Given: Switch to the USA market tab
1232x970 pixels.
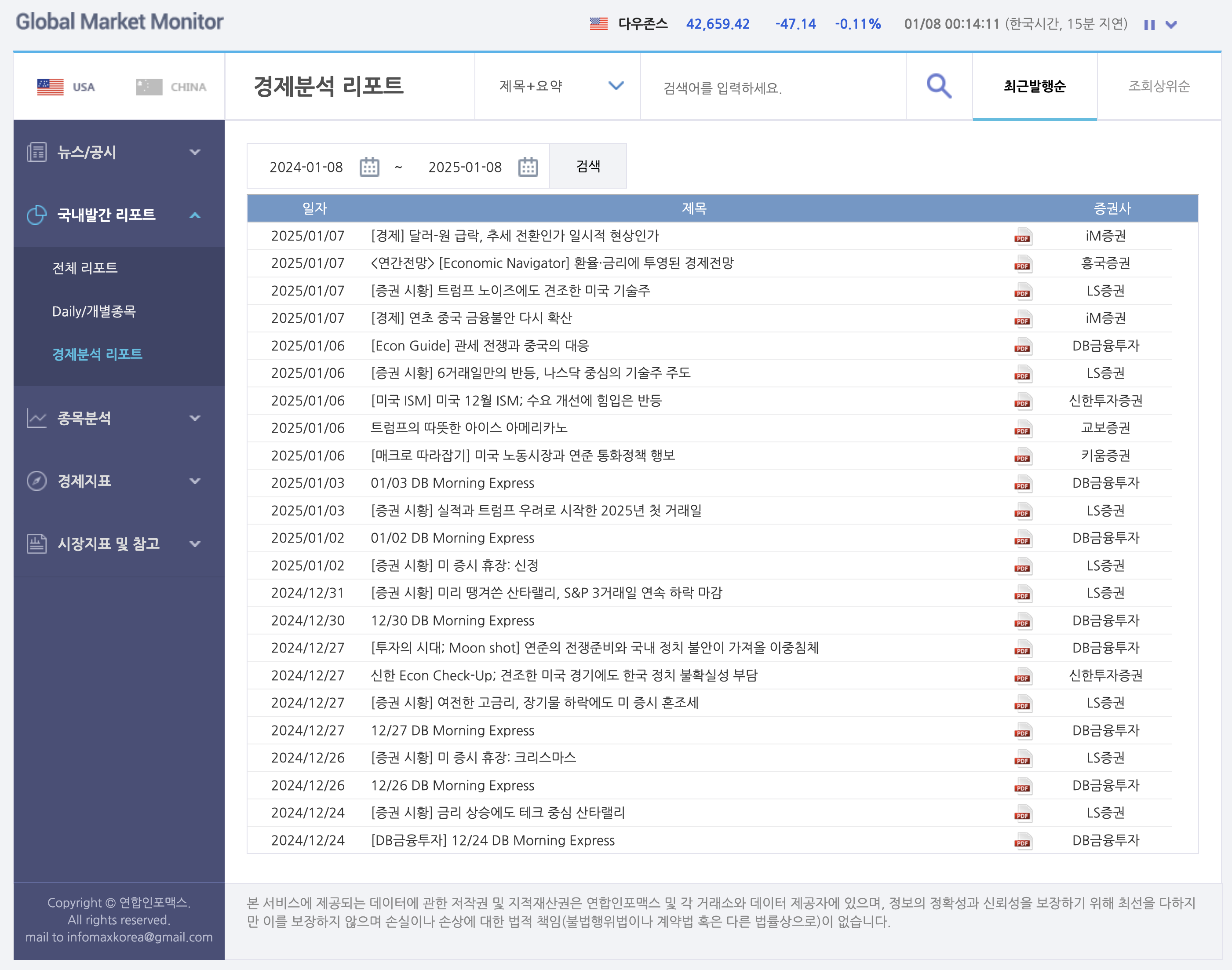Looking at the screenshot, I should pyautogui.click(x=66, y=87).
